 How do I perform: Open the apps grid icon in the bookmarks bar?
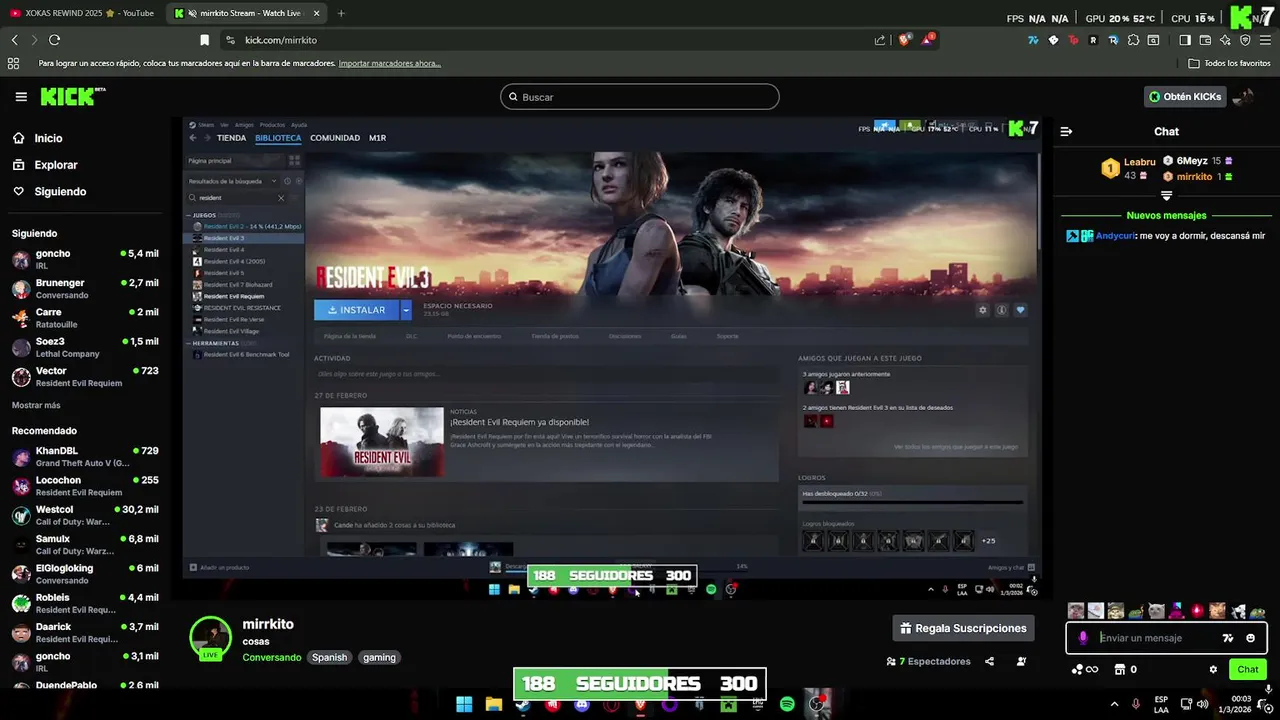[13, 63]
